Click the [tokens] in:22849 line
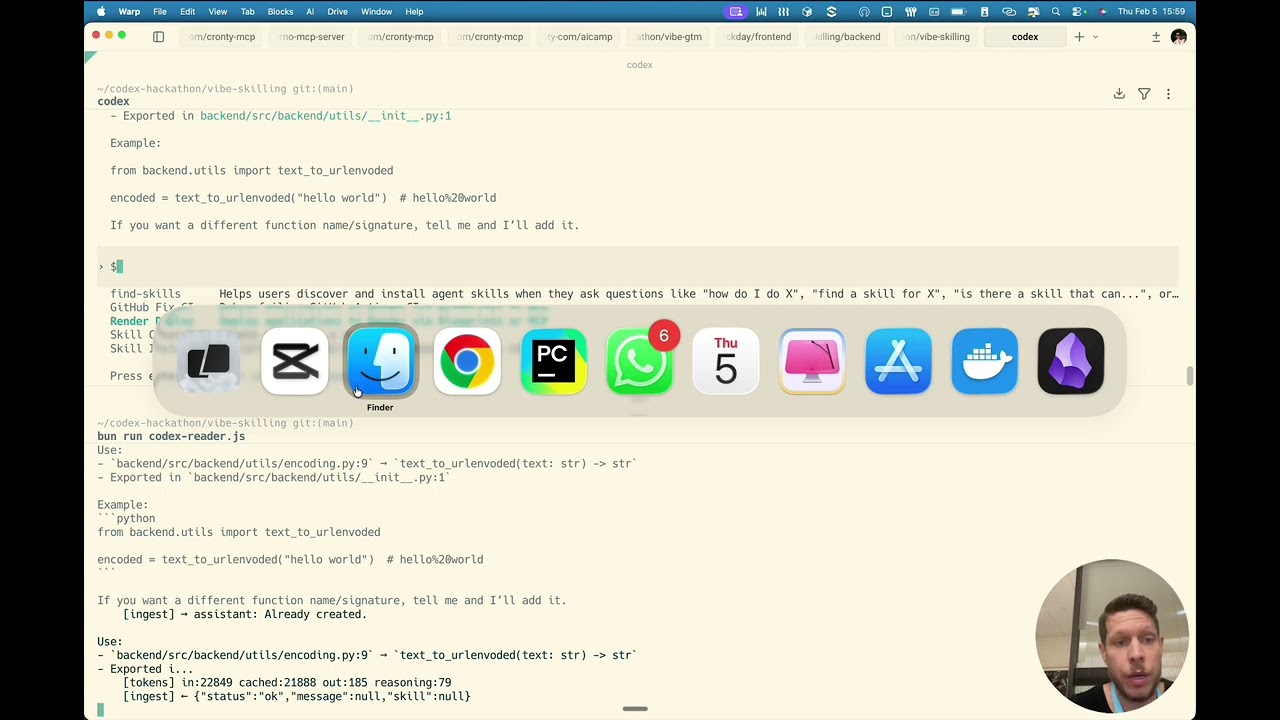This screenshot has height=720, width=1280. click(x=287, y=683)
